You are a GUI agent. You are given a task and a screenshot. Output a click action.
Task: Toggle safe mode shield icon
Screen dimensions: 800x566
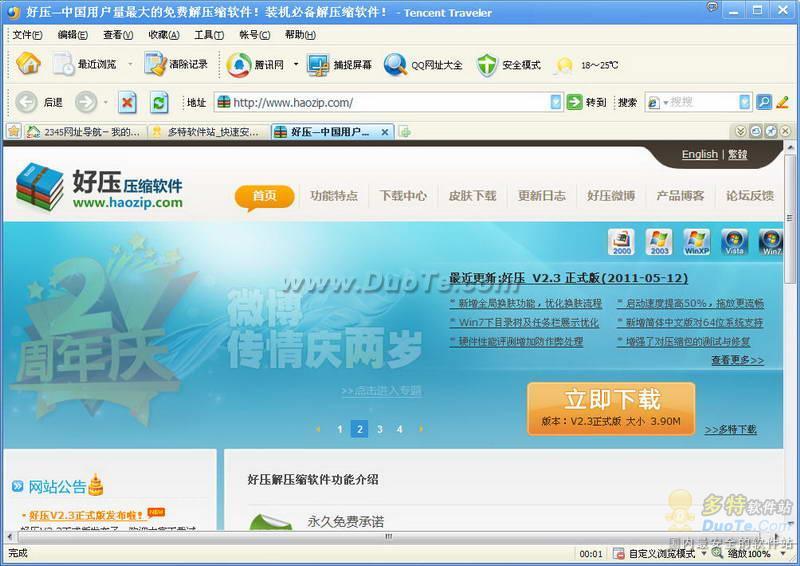pos(486,65)
